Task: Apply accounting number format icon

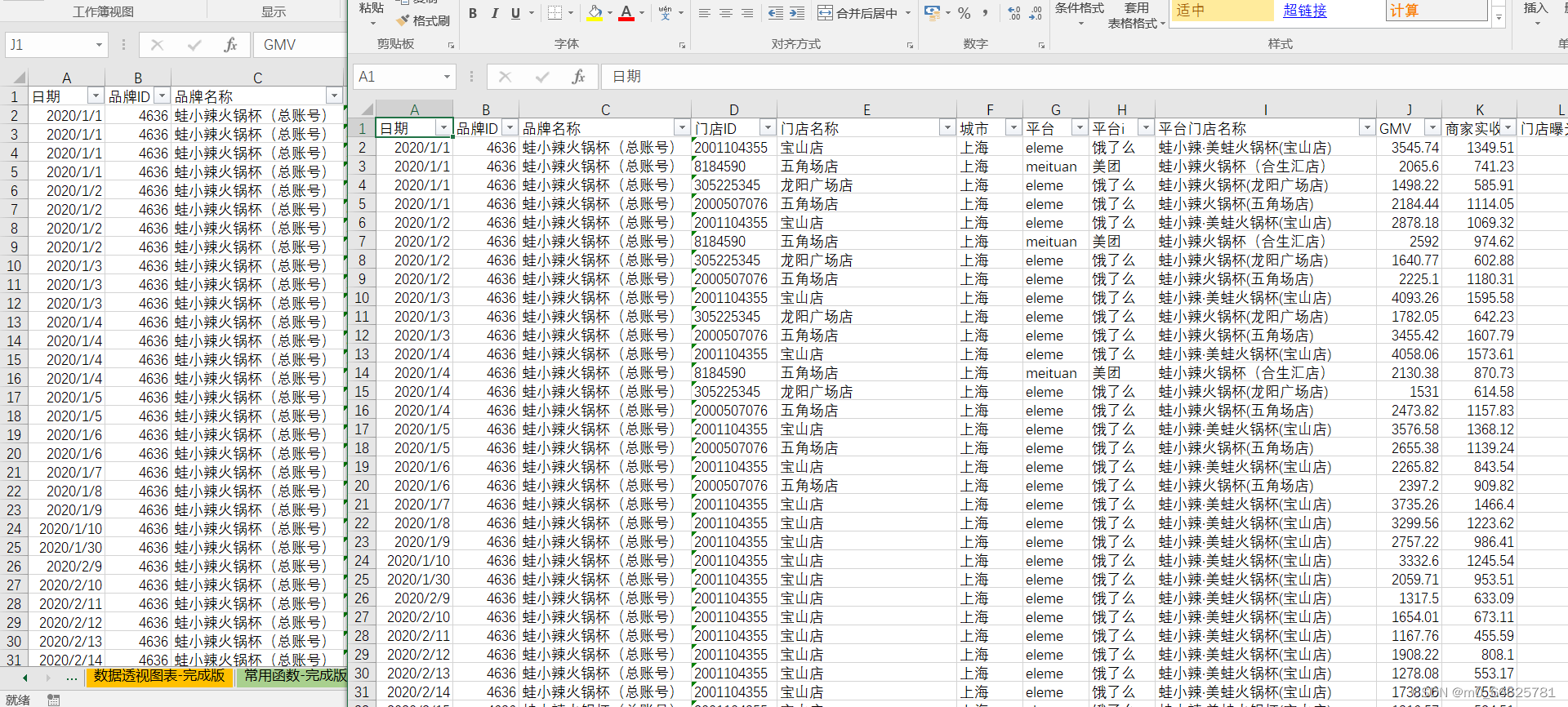Action: tap(932, 13)
